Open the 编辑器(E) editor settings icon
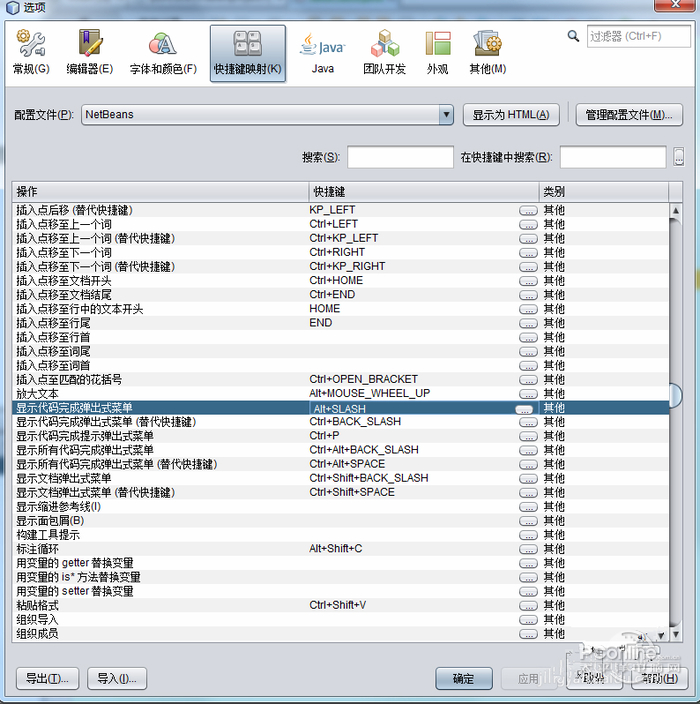 tap(89, 53)
